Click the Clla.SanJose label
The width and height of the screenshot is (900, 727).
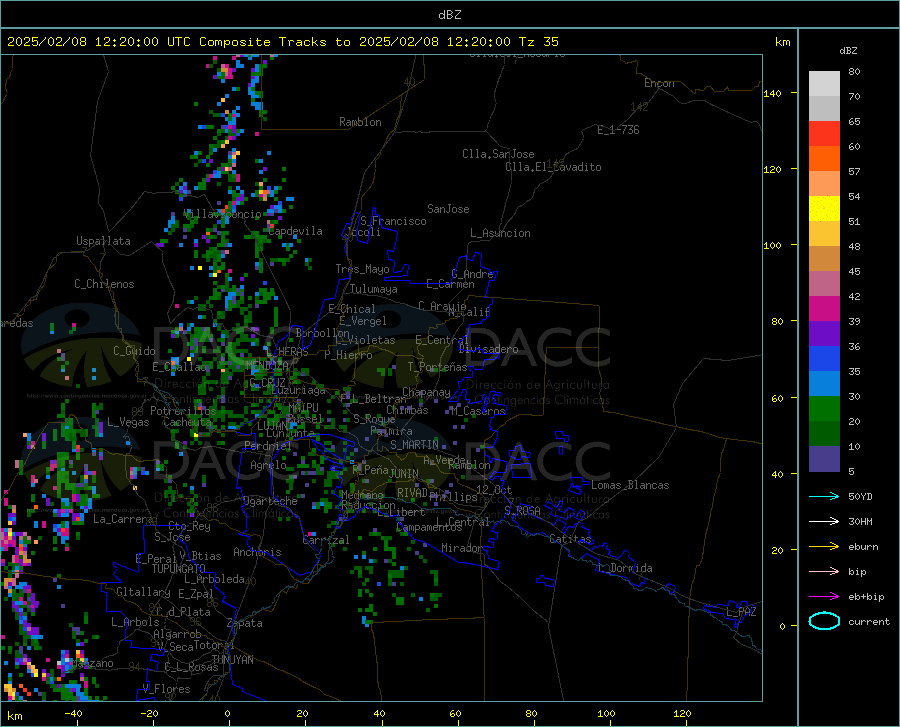(x=498, y=154)
